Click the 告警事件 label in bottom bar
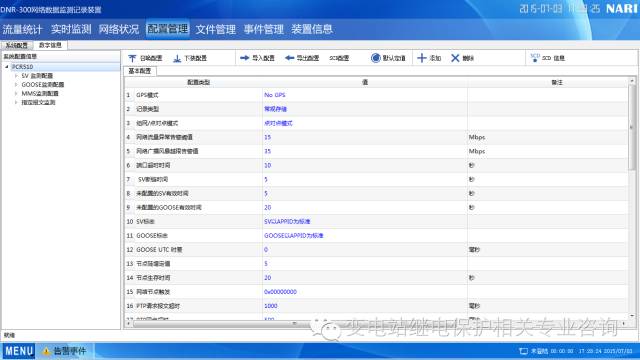Viewport: 640px width, 360px height. point(70,351)
